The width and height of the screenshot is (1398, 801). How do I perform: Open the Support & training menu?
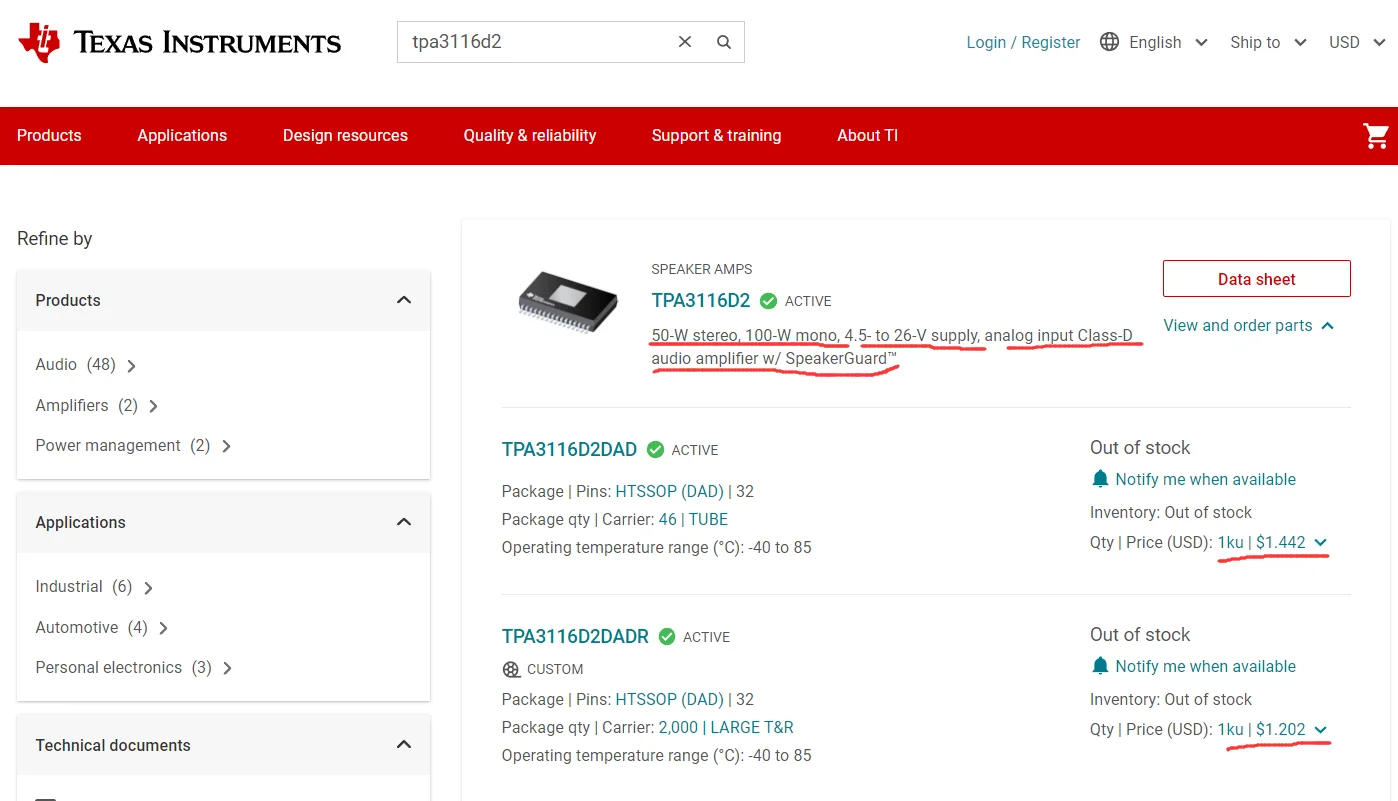pos(716,136)
